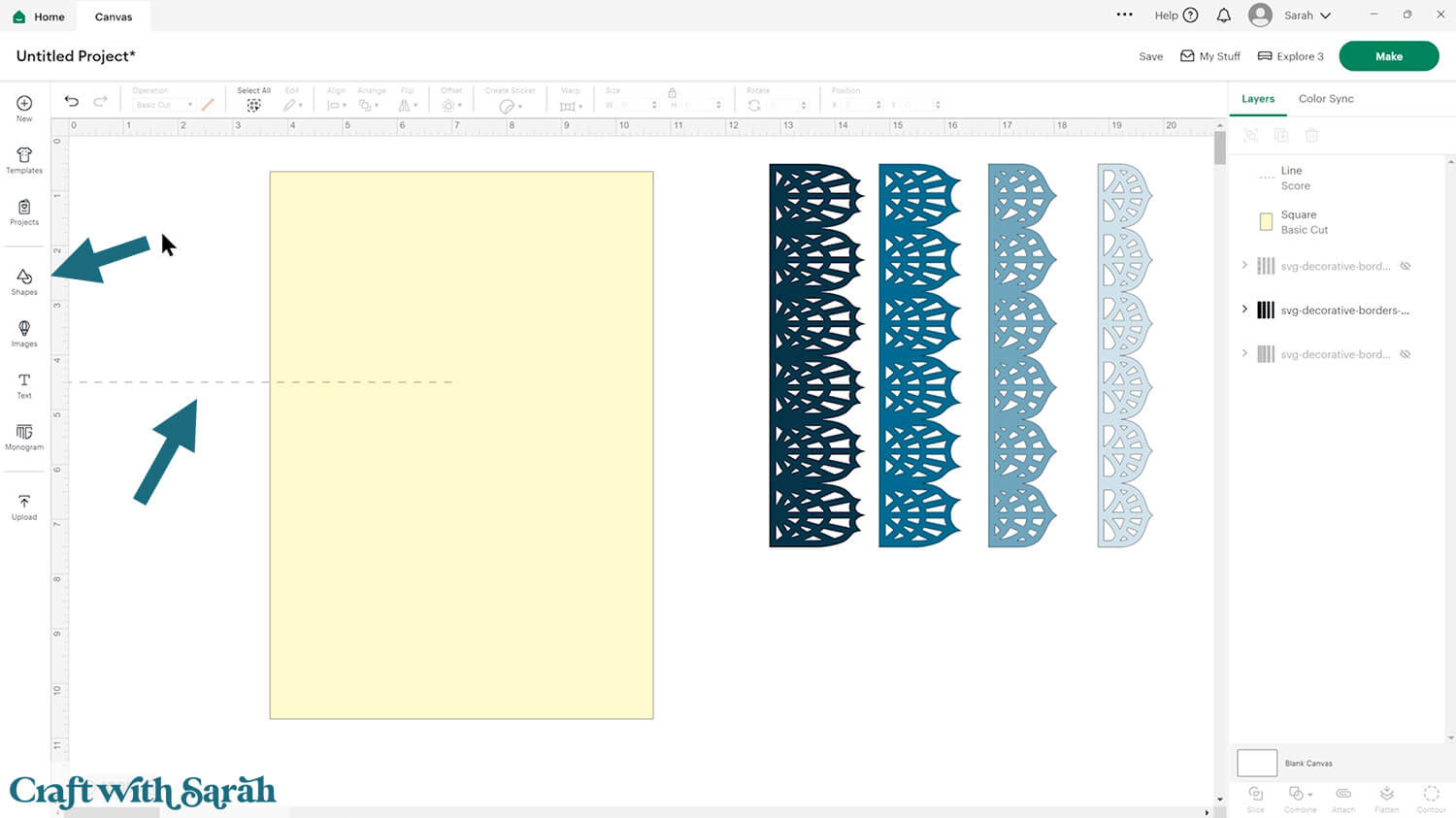Redo the last action
The height and width of the screenshot is (818, 1456).
(100, 101)
